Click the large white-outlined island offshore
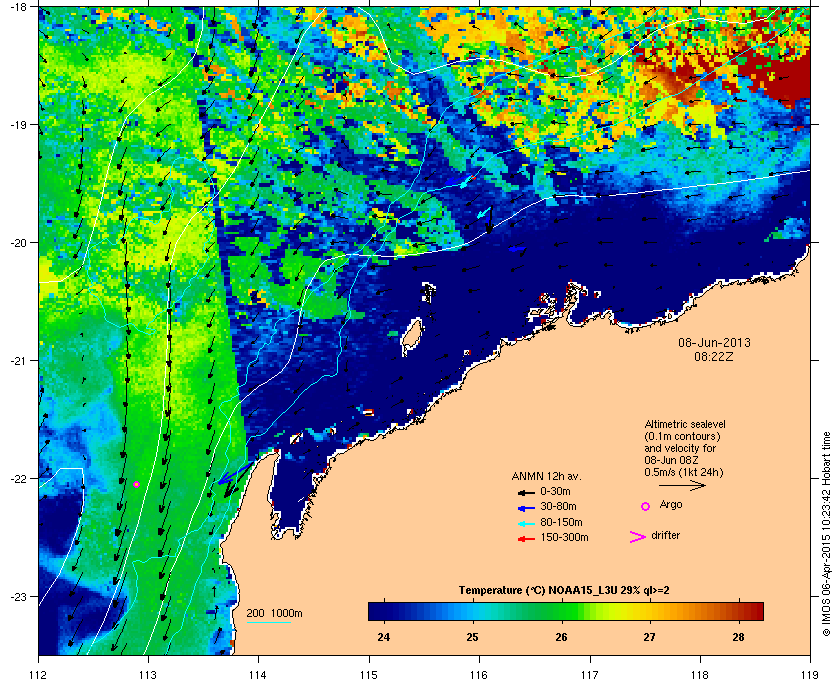 (x=411, y=338)
